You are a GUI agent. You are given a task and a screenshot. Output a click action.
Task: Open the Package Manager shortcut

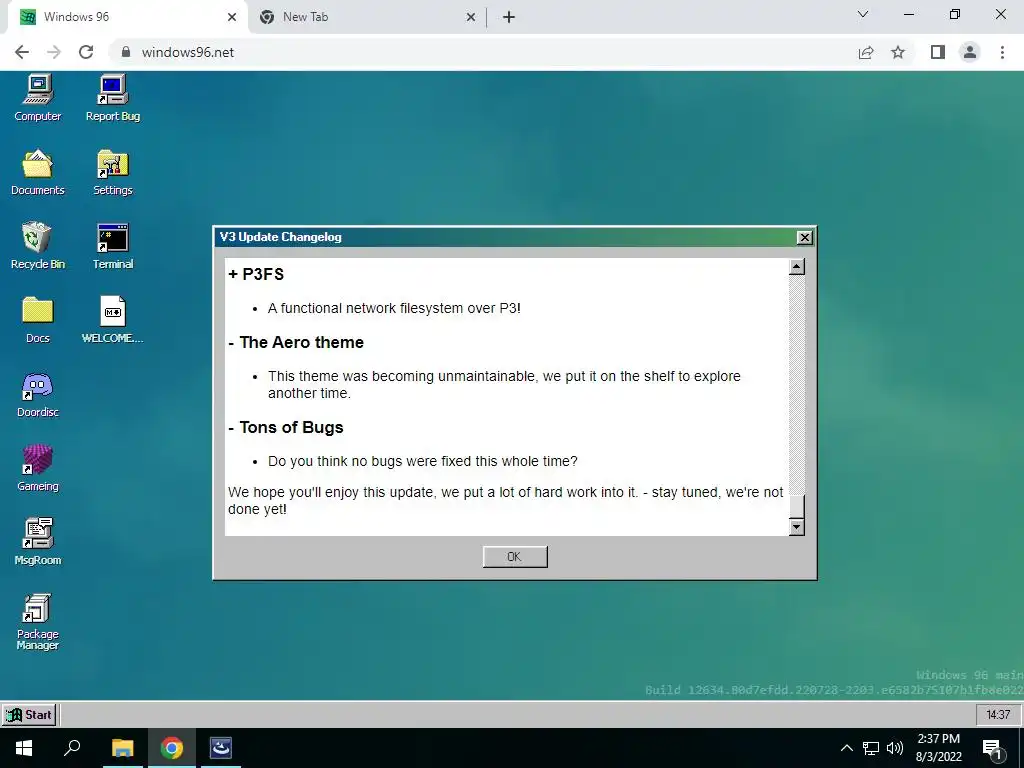37,621
